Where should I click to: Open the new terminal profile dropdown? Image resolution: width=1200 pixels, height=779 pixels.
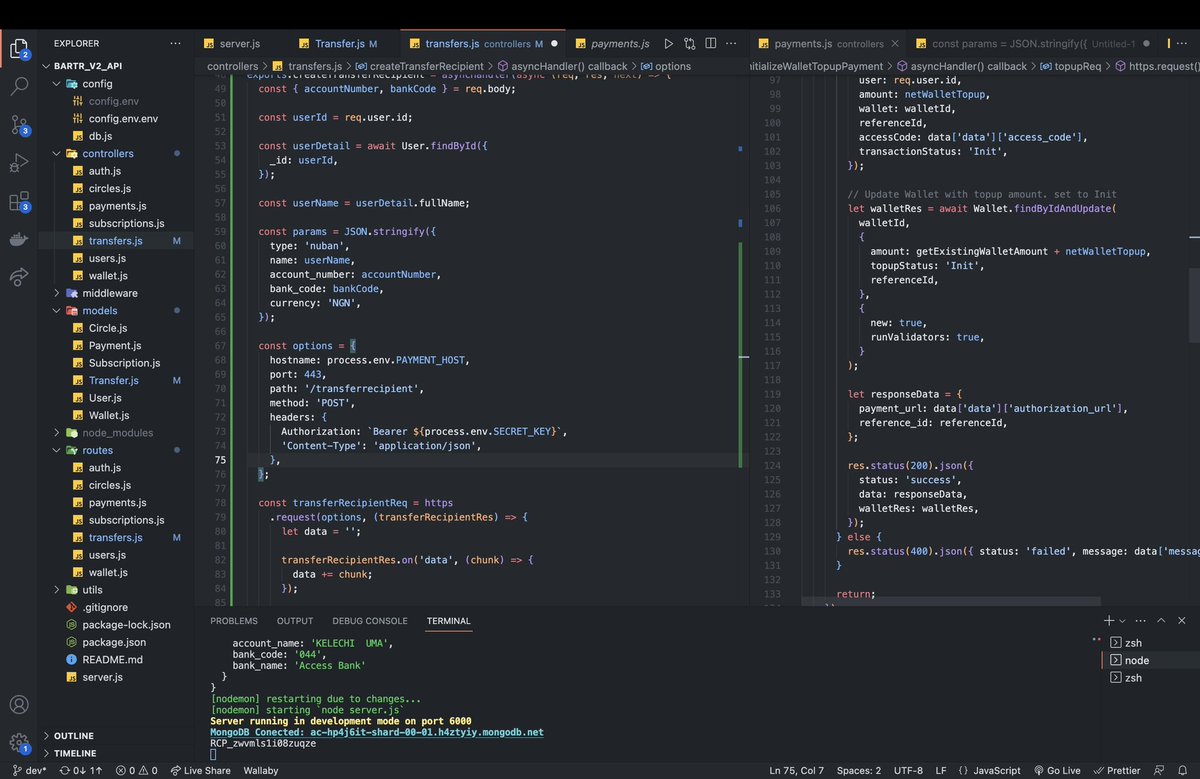1122,621
